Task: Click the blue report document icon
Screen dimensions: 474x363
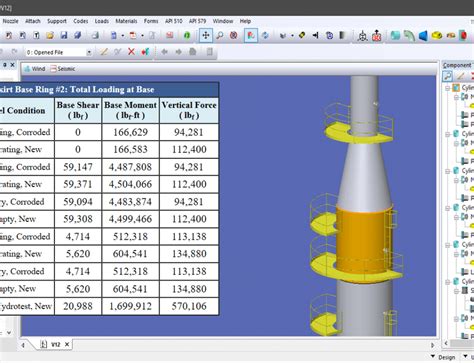Action: click(x=114, y=35)
